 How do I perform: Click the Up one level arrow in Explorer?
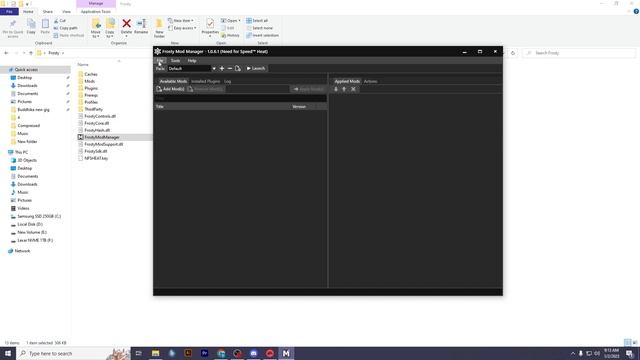31,53
